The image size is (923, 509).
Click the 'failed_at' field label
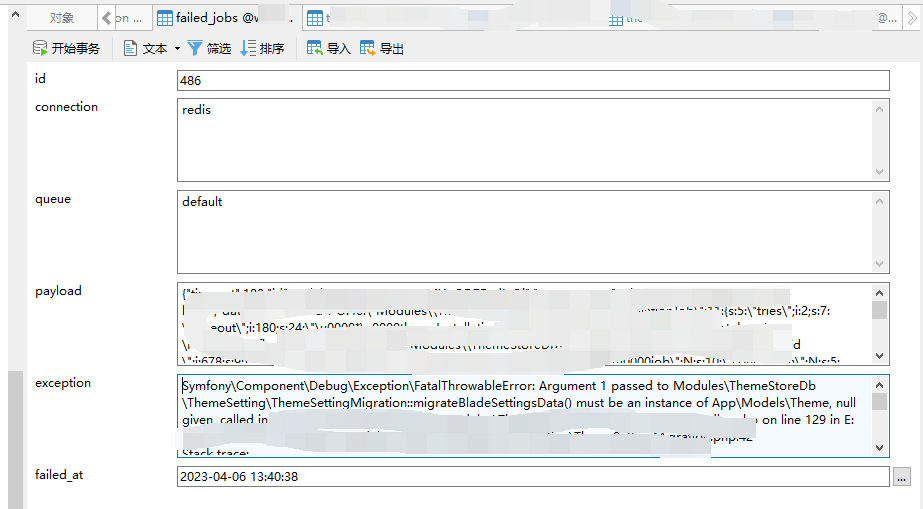coord(59,474)
